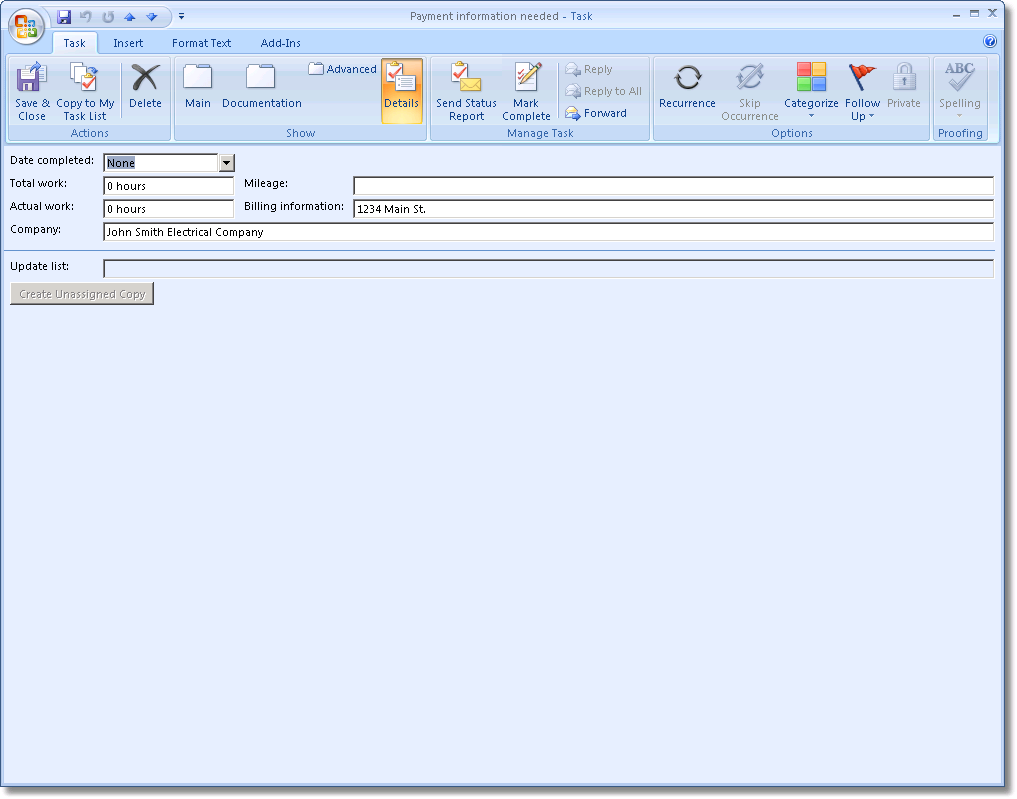The width and height of the screenshot is (1017, 799).
Task: Click the Advanced button in Show group
Action: (x=343, y=69)
